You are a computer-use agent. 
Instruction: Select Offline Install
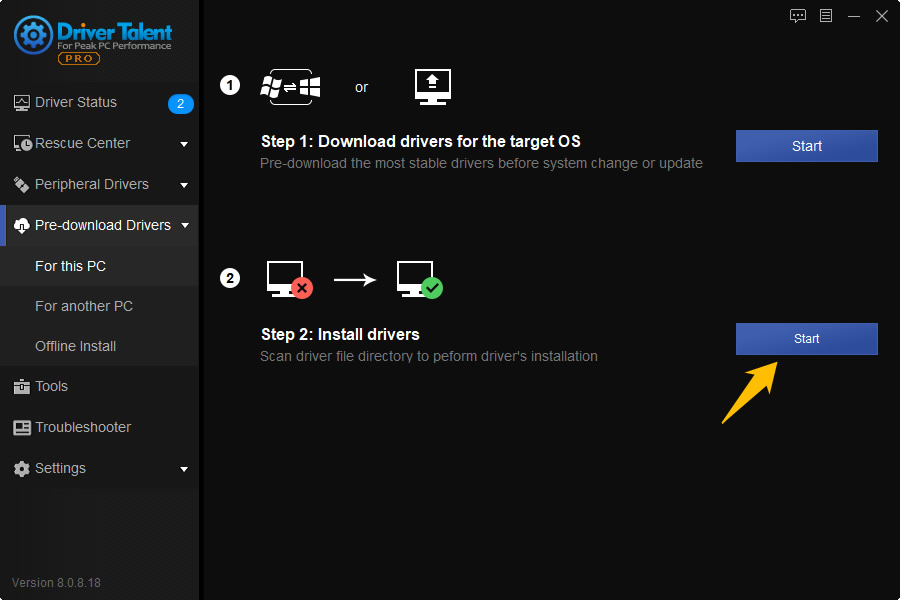click(99, 346)
